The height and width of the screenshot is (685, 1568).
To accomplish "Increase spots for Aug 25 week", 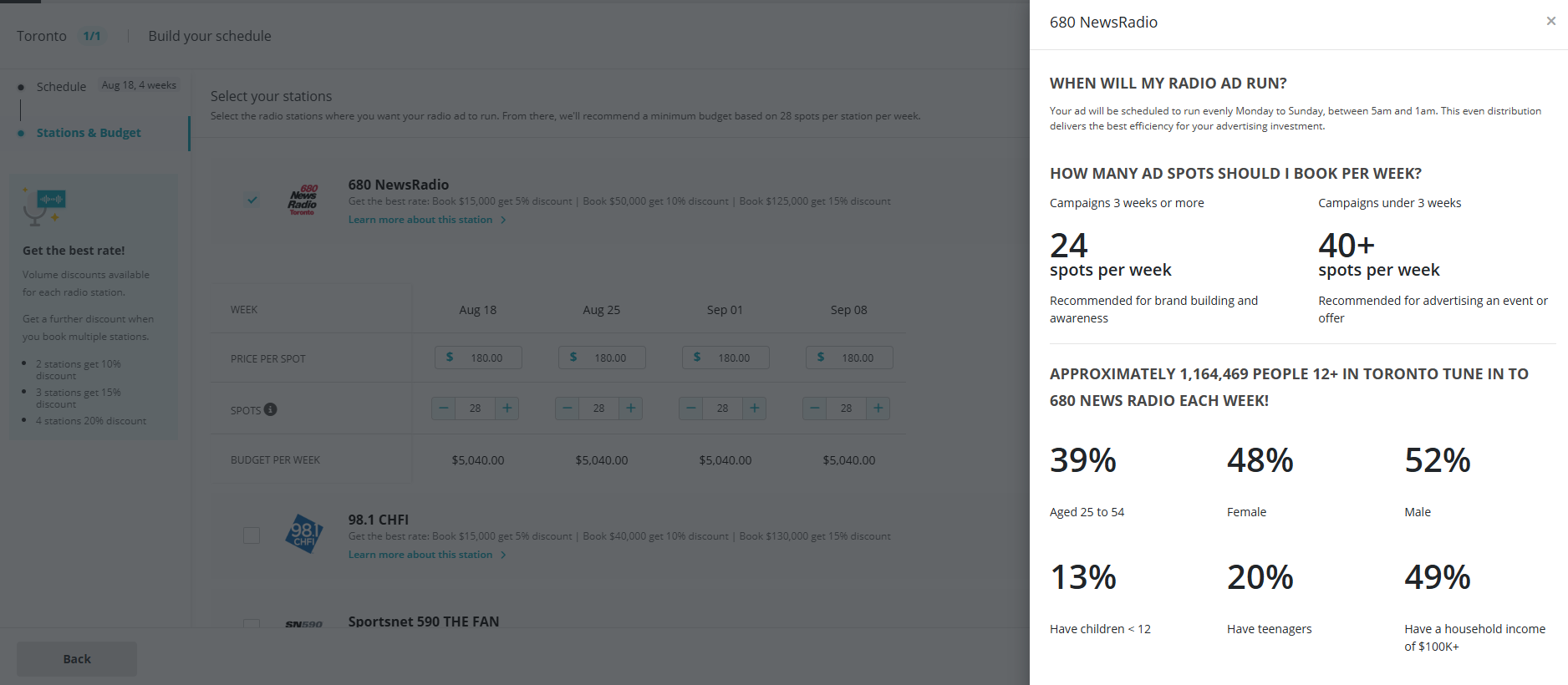I will [630, 408].
